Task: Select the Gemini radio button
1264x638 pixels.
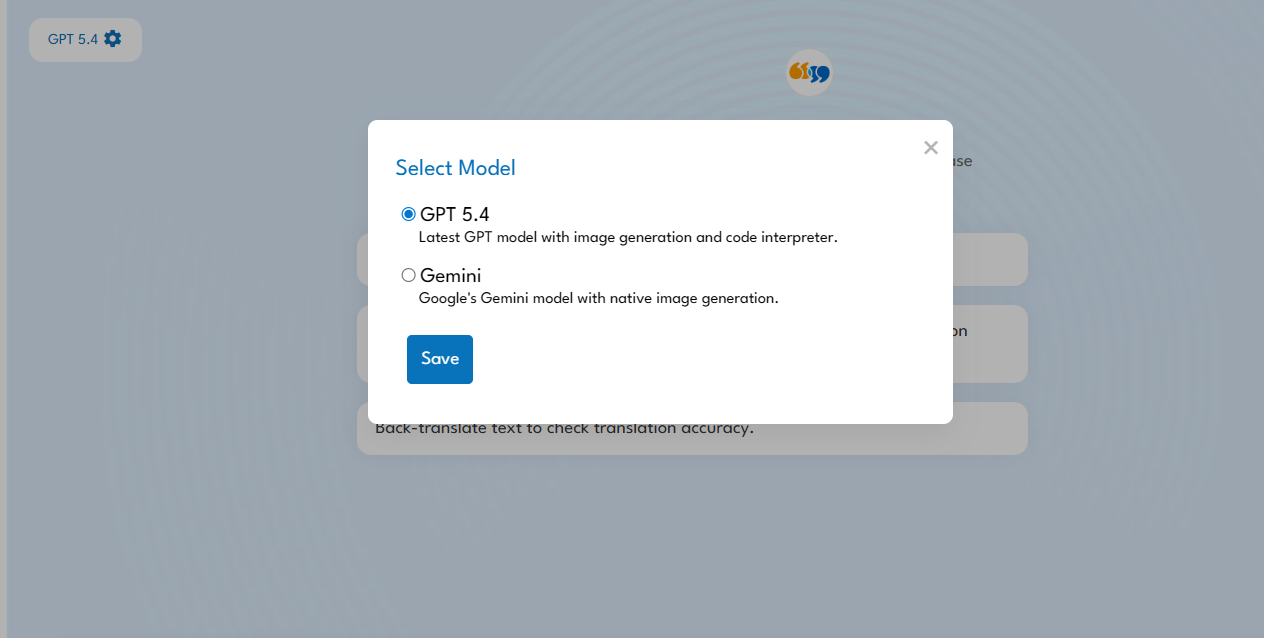Action: pyautogui.click(x=408, y=274)
